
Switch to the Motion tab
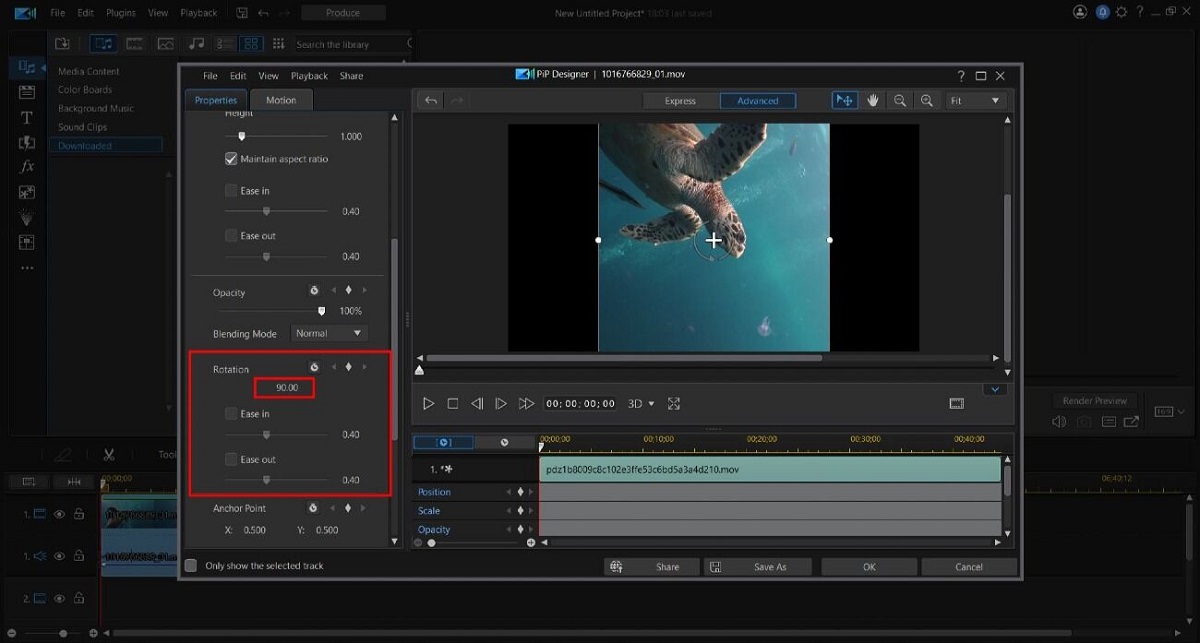pyautogui.click(x=281, y=100)
